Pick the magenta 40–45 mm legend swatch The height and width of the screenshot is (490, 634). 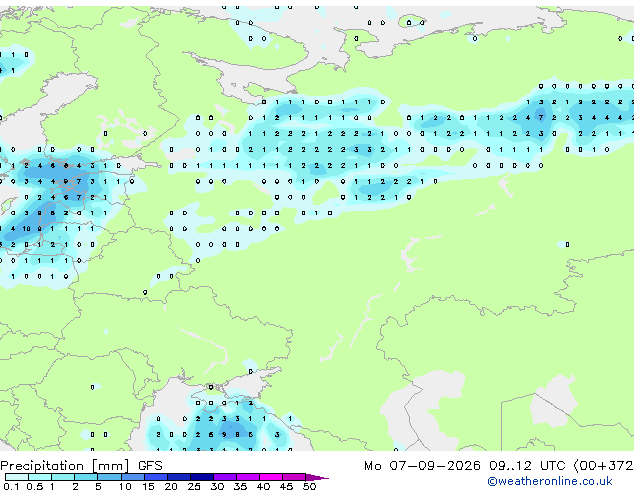pyautogui.click(x=271, y=477)
